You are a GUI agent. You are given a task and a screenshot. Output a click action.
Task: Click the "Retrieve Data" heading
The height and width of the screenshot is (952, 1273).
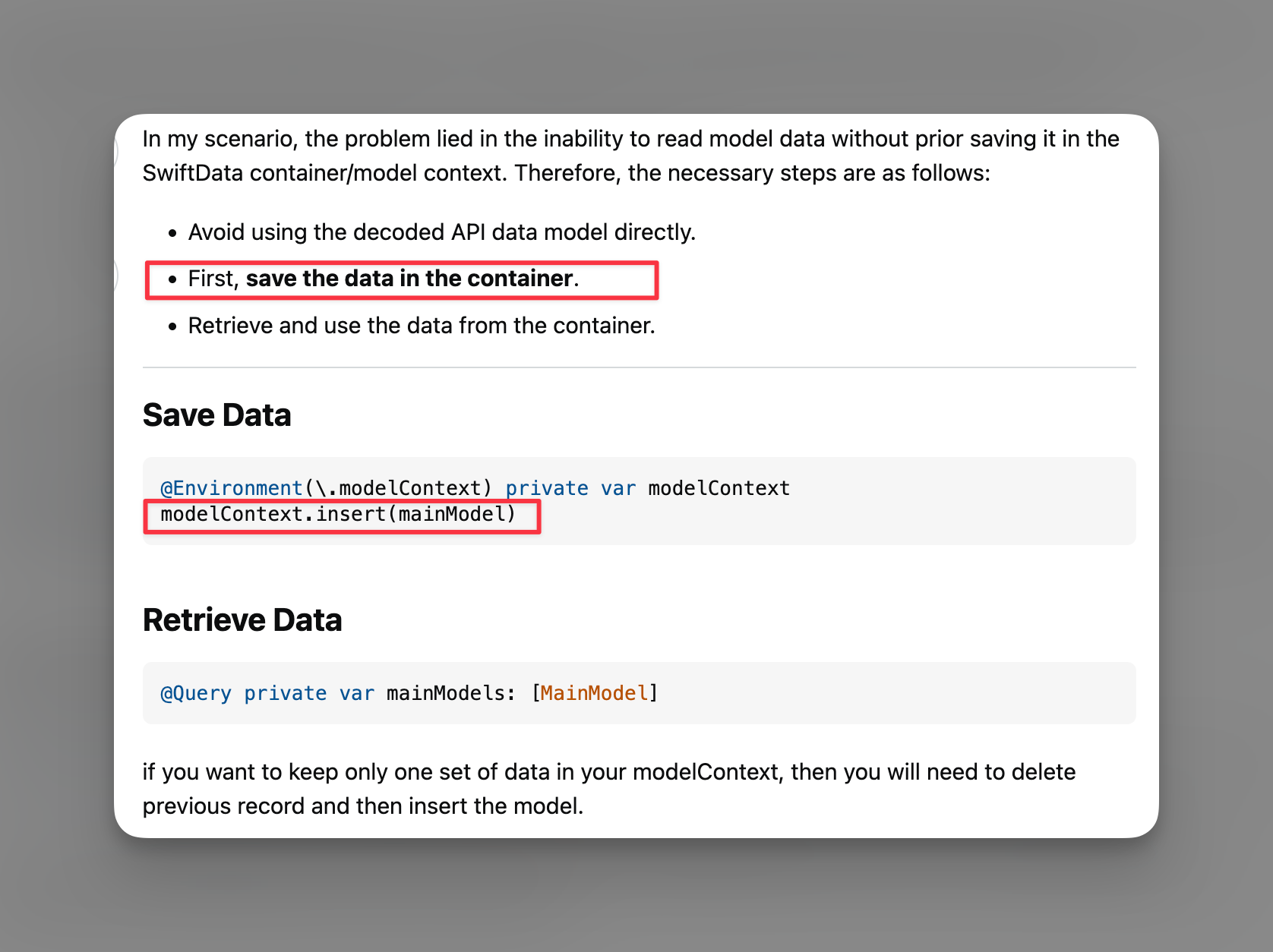tap(242, 620)
